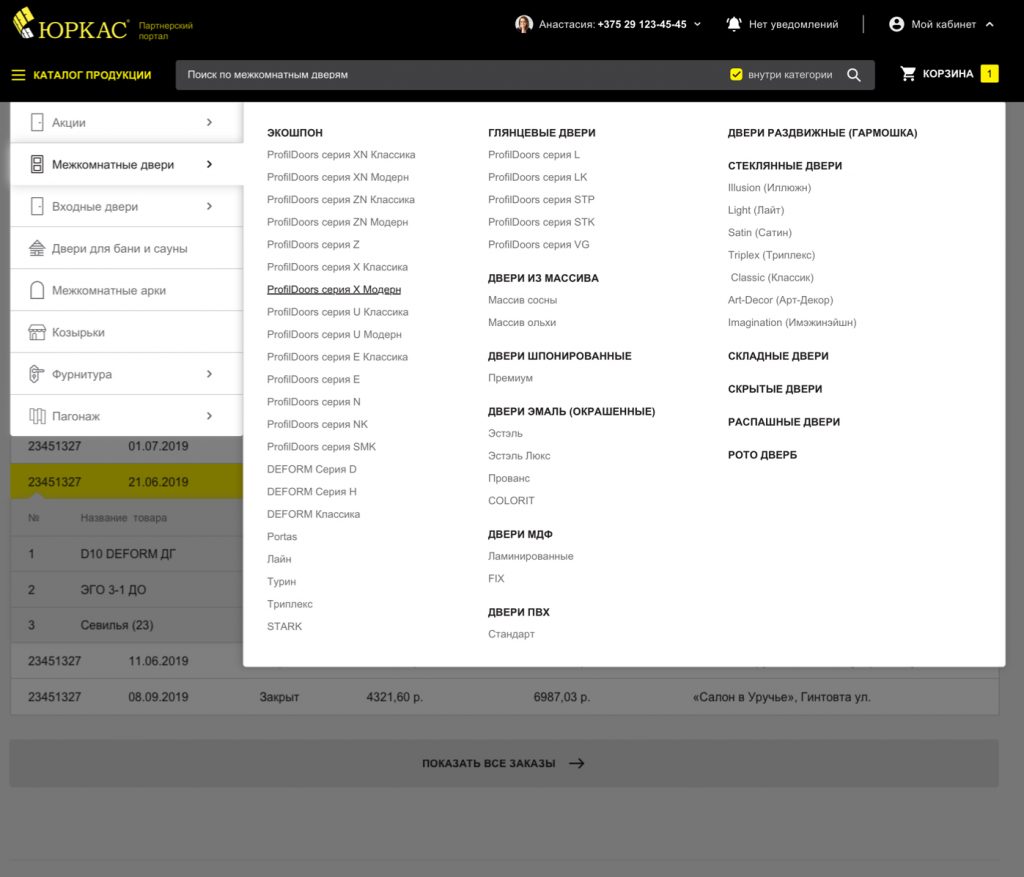Select Межкомнатные двери in the sidebar
Screen dimensions: 1024x877
tap(127, 165)
